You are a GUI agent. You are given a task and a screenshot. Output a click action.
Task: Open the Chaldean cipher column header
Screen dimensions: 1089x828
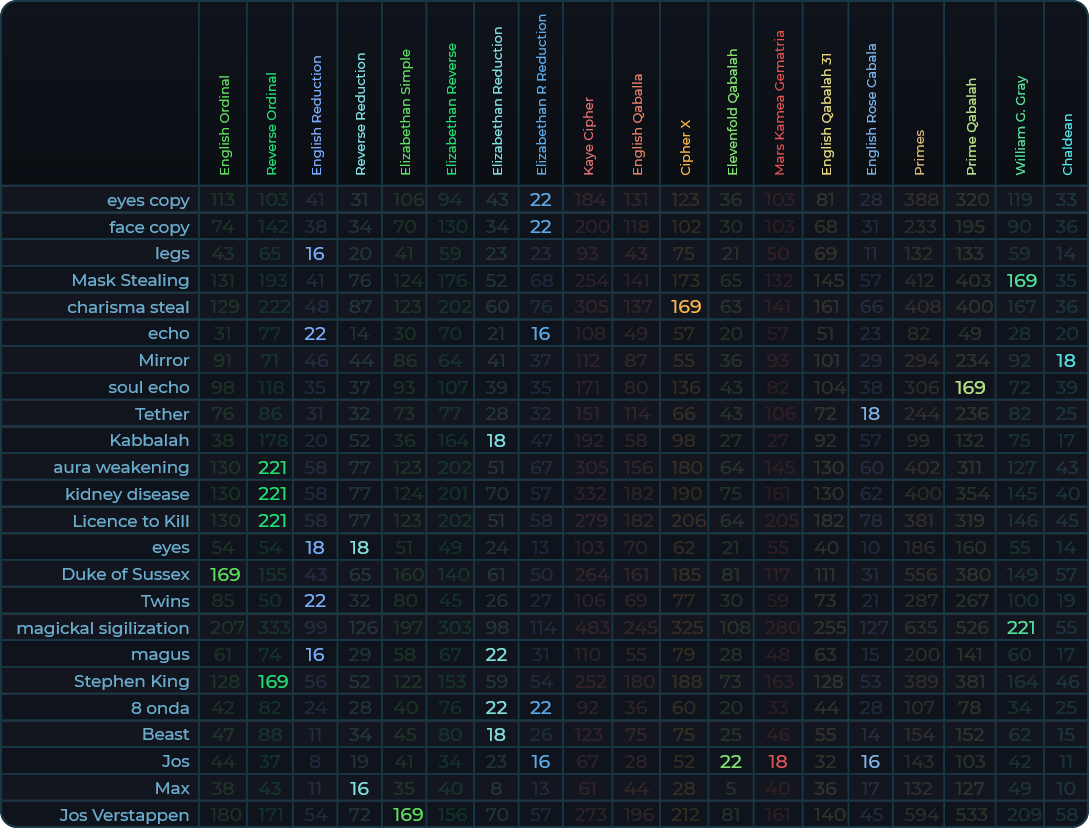(1067, 143)
